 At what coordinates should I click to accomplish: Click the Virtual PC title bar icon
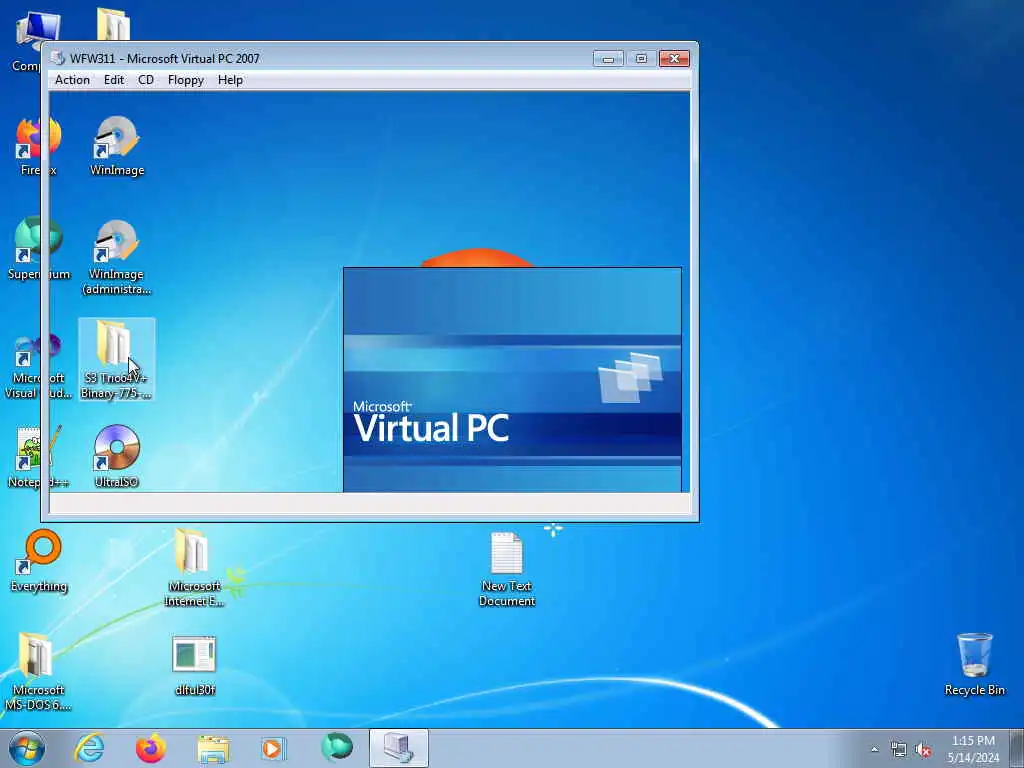57,58
